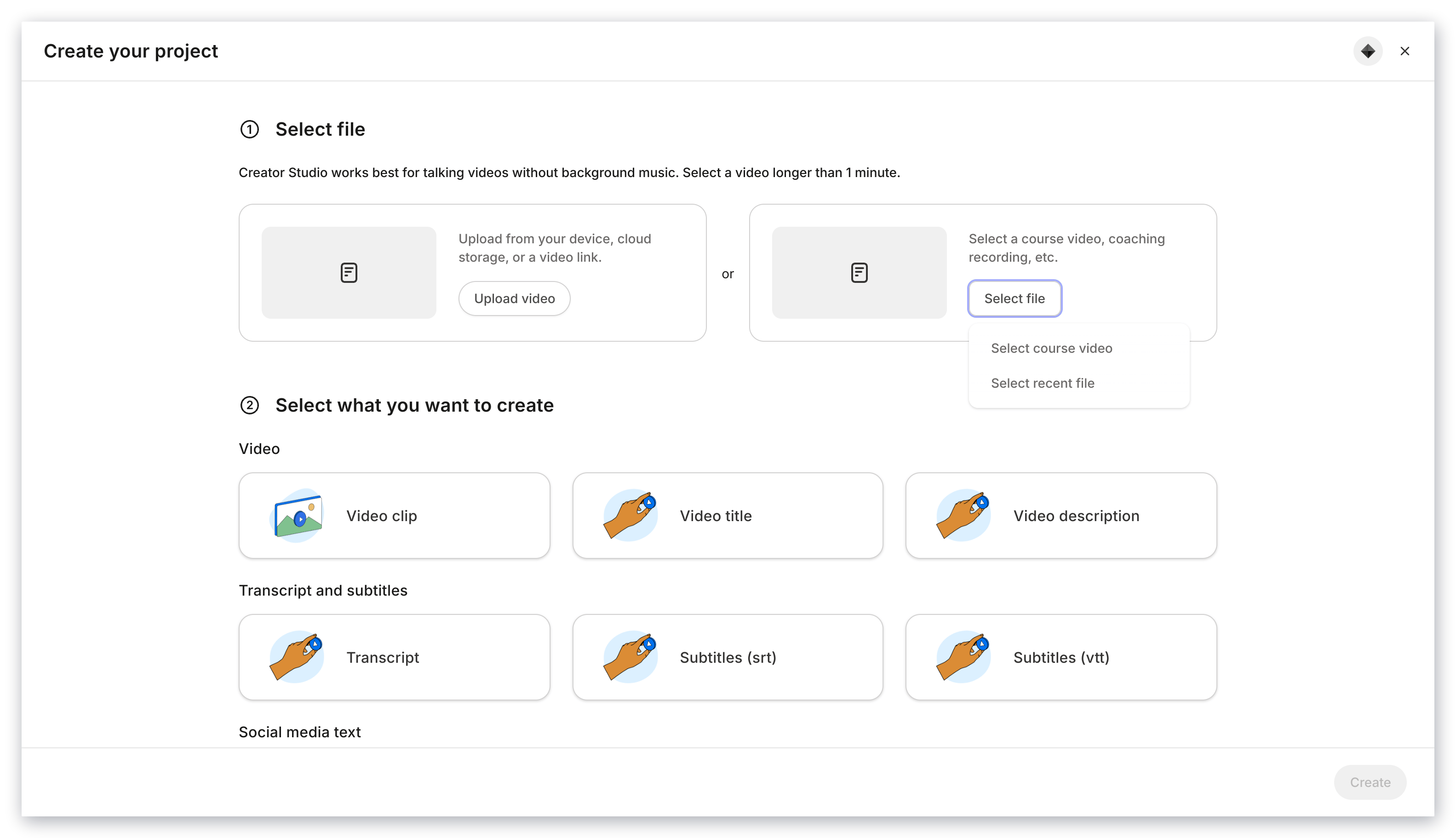Click the Create your project title
Screen dimensions: 1456x838
pos(131,51)
